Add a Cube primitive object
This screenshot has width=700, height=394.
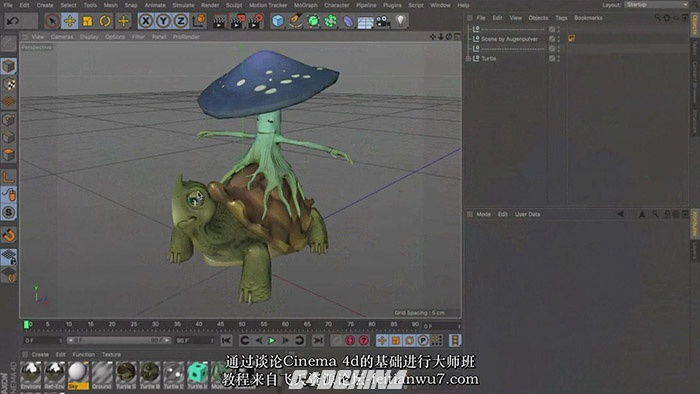[x=278, y=21]
